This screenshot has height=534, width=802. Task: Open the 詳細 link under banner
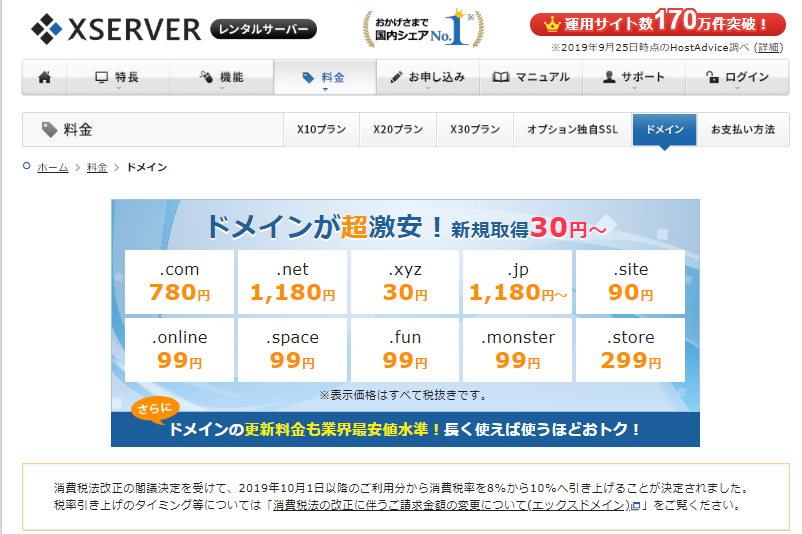point(769,48)
